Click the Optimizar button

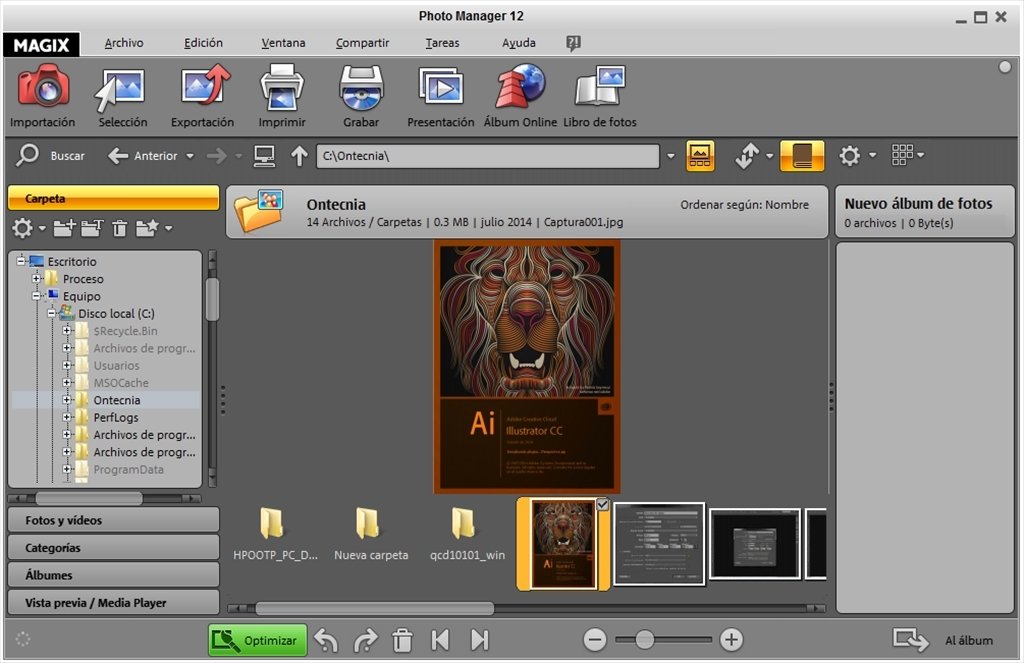[258, 640]
